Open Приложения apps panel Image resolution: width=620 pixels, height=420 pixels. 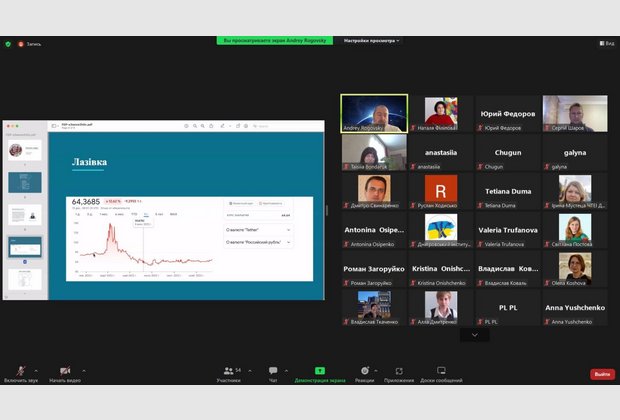pyautogui.click(x=399, y=374)
